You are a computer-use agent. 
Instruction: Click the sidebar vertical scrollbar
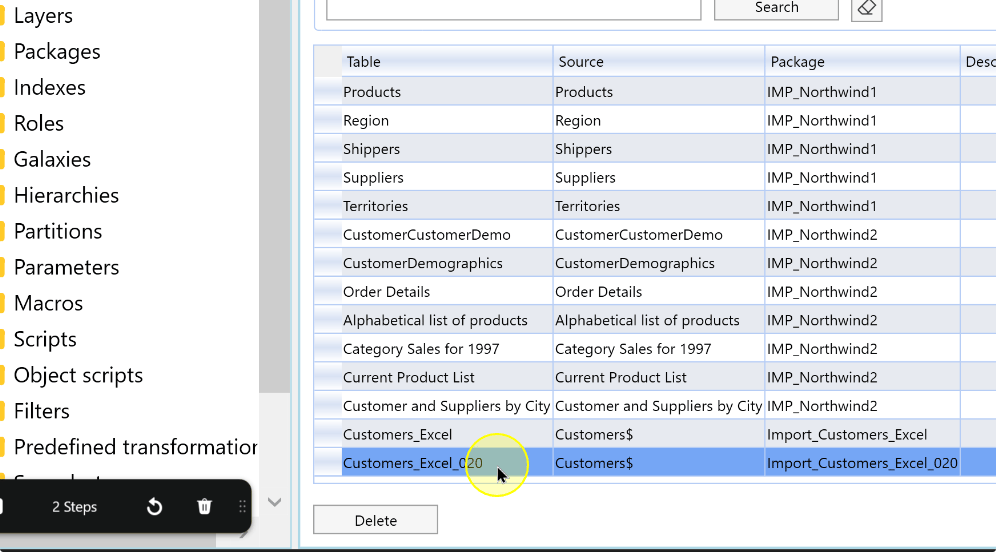point(274,197)
